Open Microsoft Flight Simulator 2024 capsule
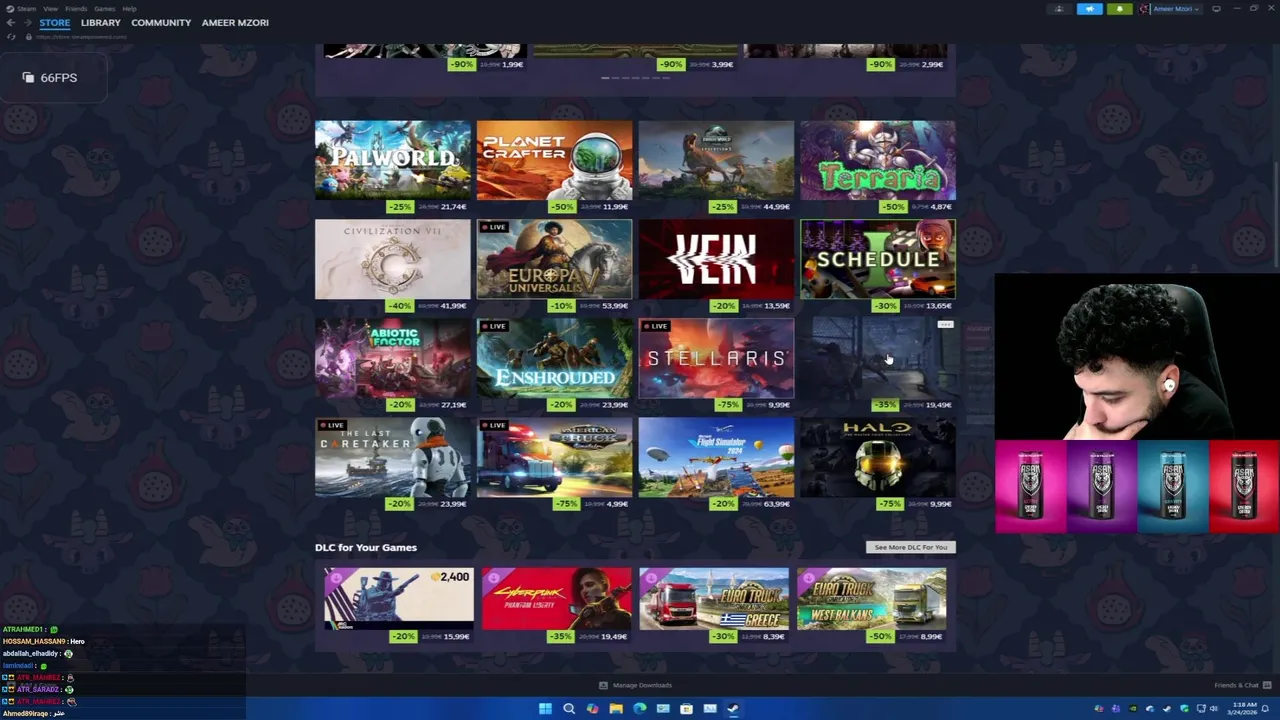1280x720 pixels. (x=716, y=457)
